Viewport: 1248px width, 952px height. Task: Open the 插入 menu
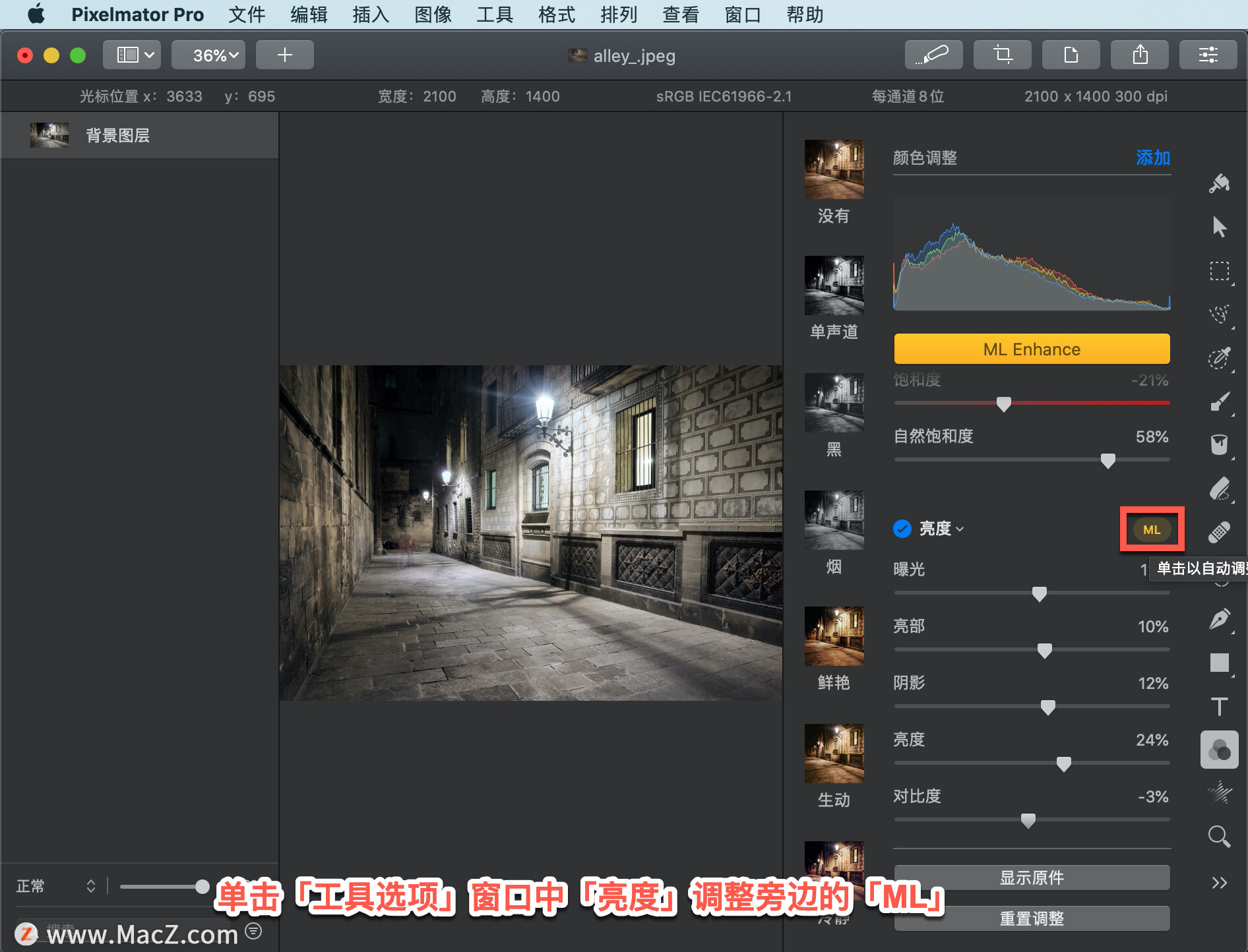click(371, 15)
